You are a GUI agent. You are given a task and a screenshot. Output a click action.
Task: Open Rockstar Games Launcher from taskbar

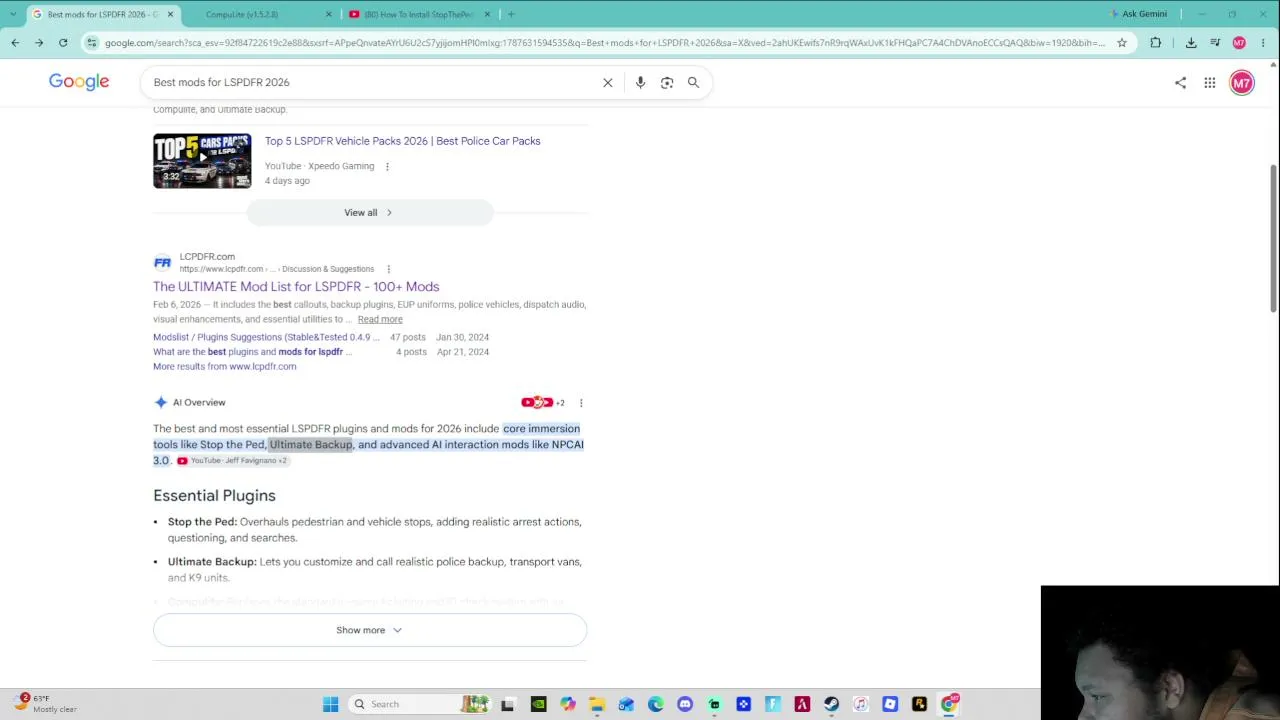[919, 704]
